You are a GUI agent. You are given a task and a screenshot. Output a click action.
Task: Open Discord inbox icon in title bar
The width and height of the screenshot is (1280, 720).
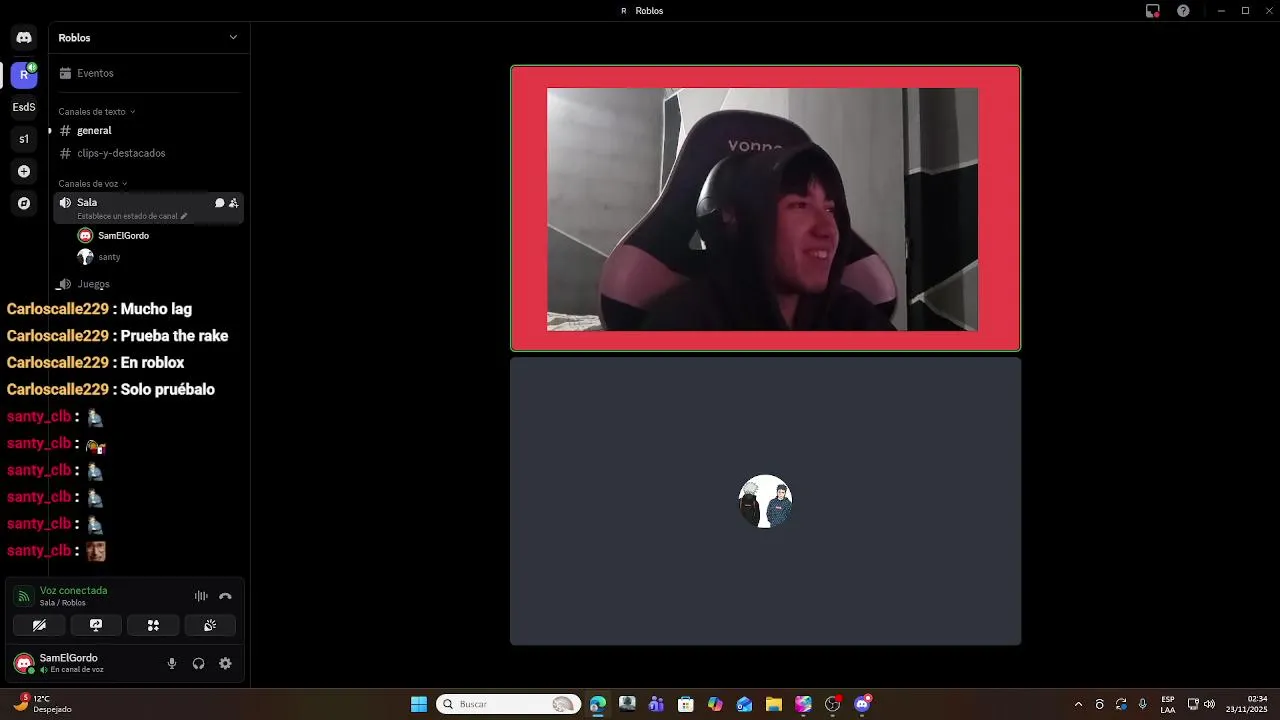[x=1152, y=11]
